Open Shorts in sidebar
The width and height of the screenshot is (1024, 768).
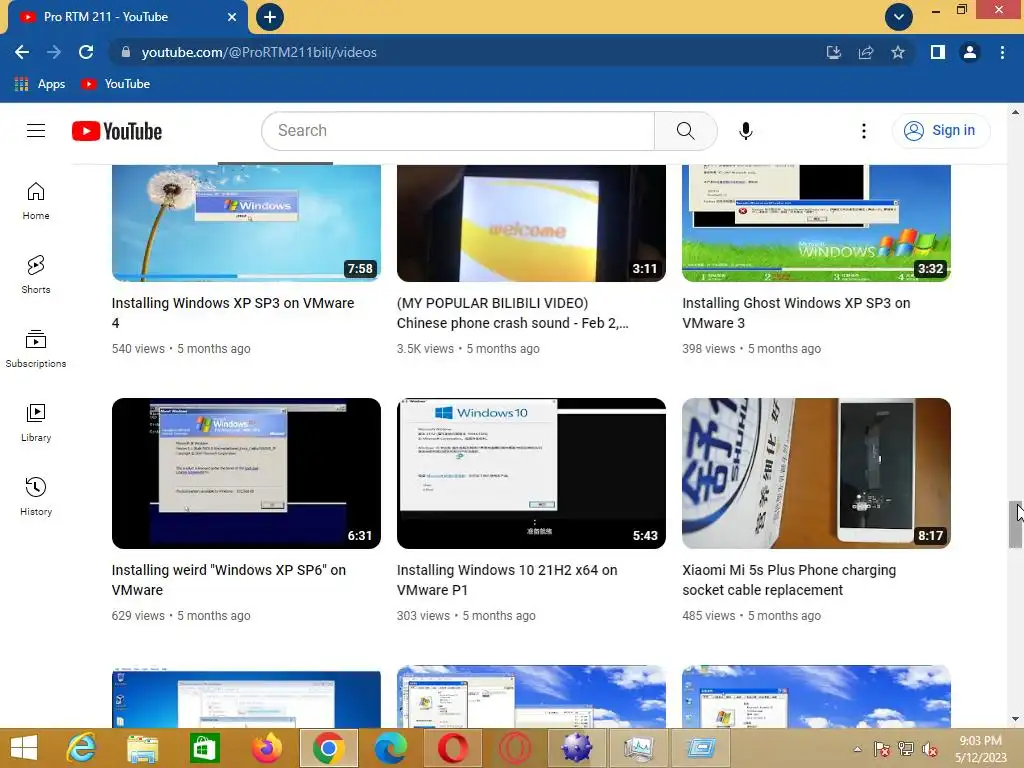pyautogui.click(x=36, y=275)
